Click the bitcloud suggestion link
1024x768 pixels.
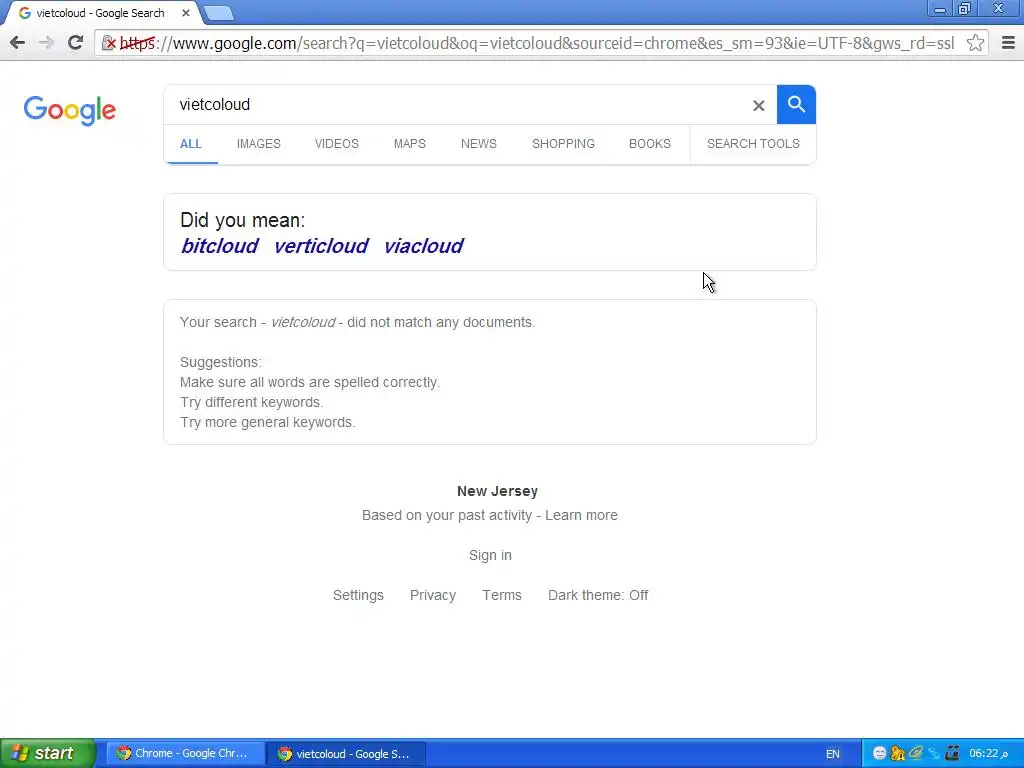coord(219,246)
